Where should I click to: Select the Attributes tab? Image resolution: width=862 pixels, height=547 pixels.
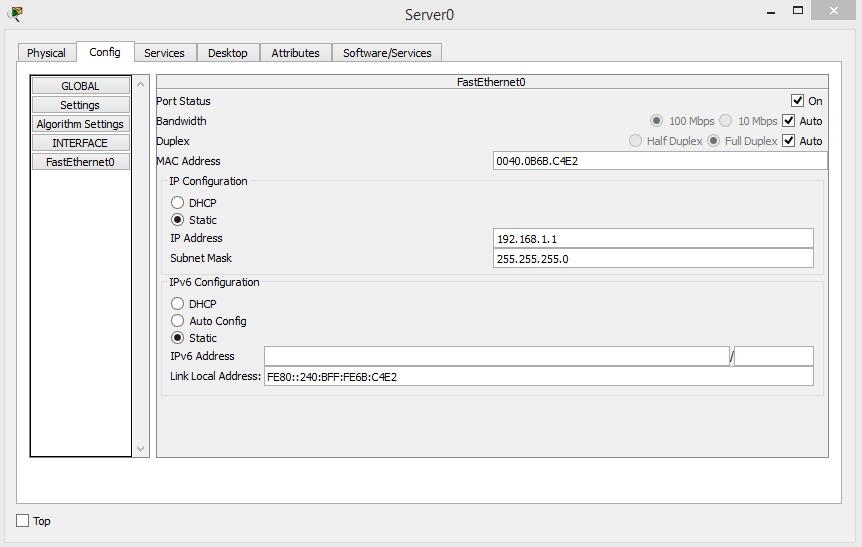(295, 53)
